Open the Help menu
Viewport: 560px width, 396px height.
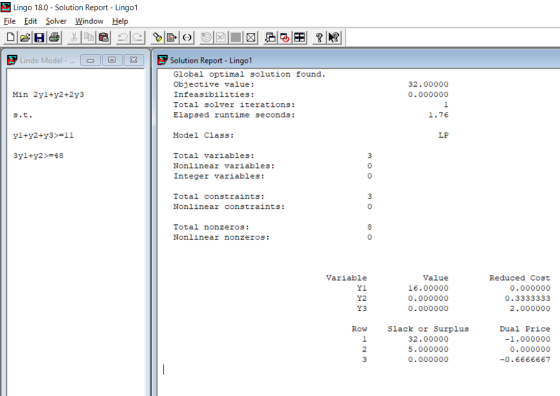[120, 21]
